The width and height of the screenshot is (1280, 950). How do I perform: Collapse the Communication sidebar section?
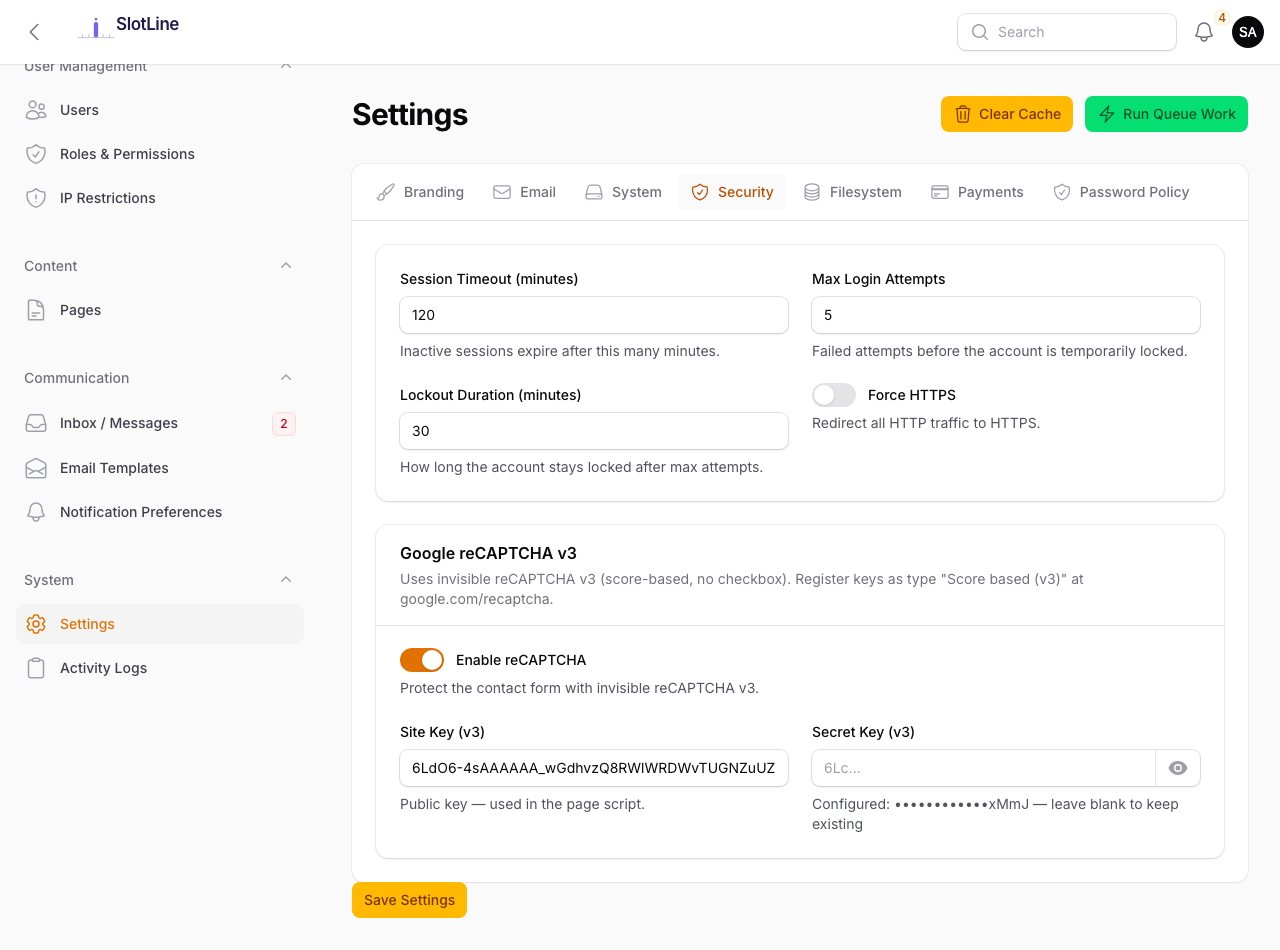coord(286,378)
